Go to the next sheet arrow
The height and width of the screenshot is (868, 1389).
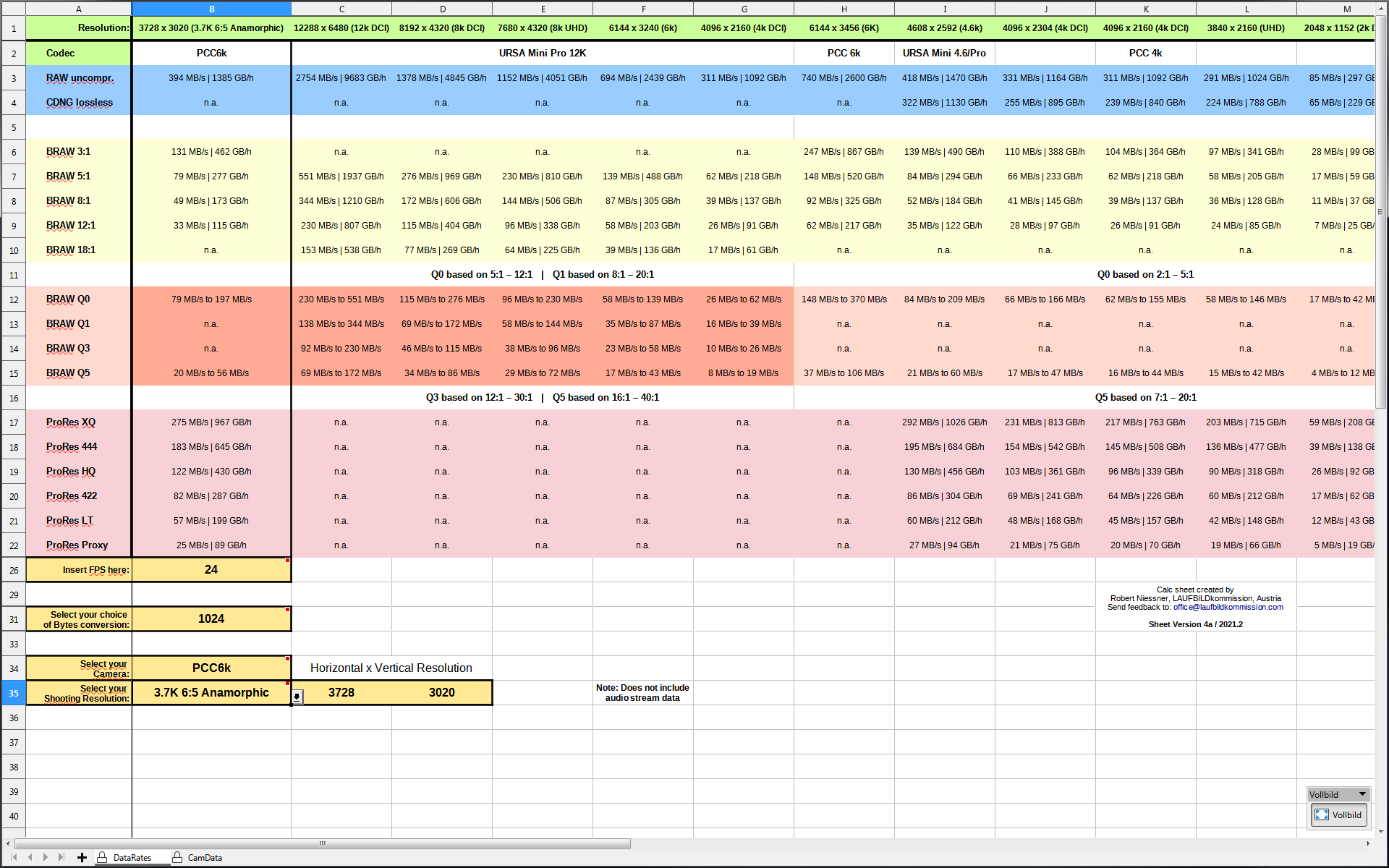[x=46, y=857]
